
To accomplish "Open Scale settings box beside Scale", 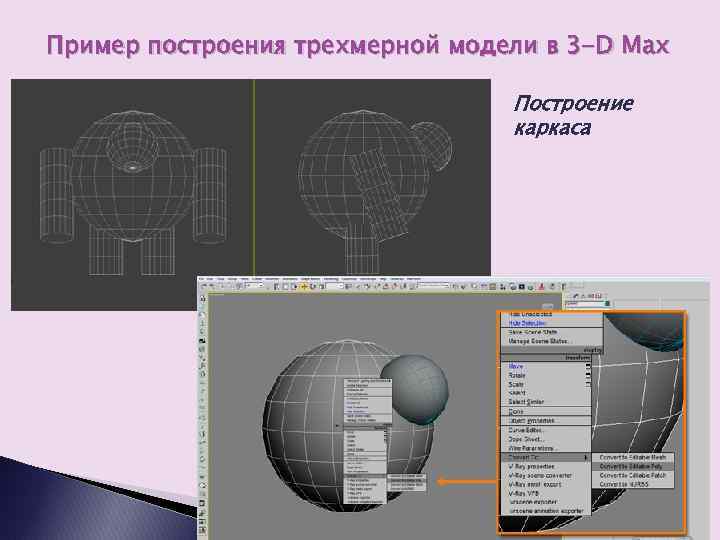I will 588,384.
